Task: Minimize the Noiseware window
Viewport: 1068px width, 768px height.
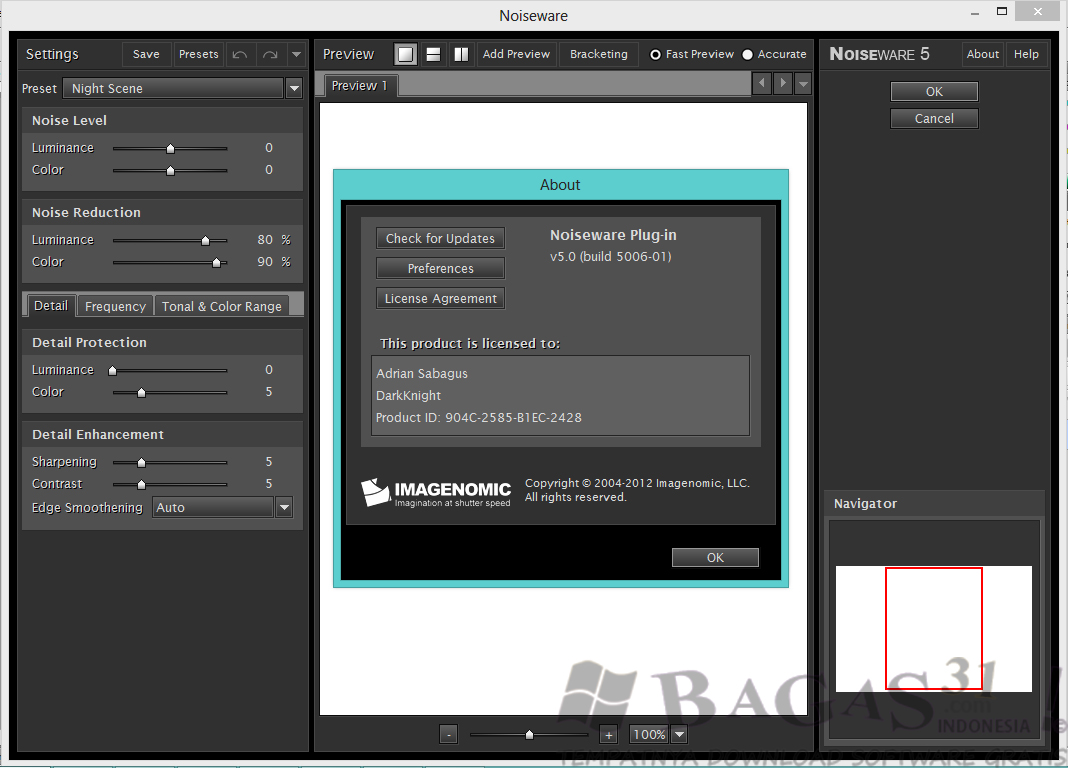Action: click(975, 12)
